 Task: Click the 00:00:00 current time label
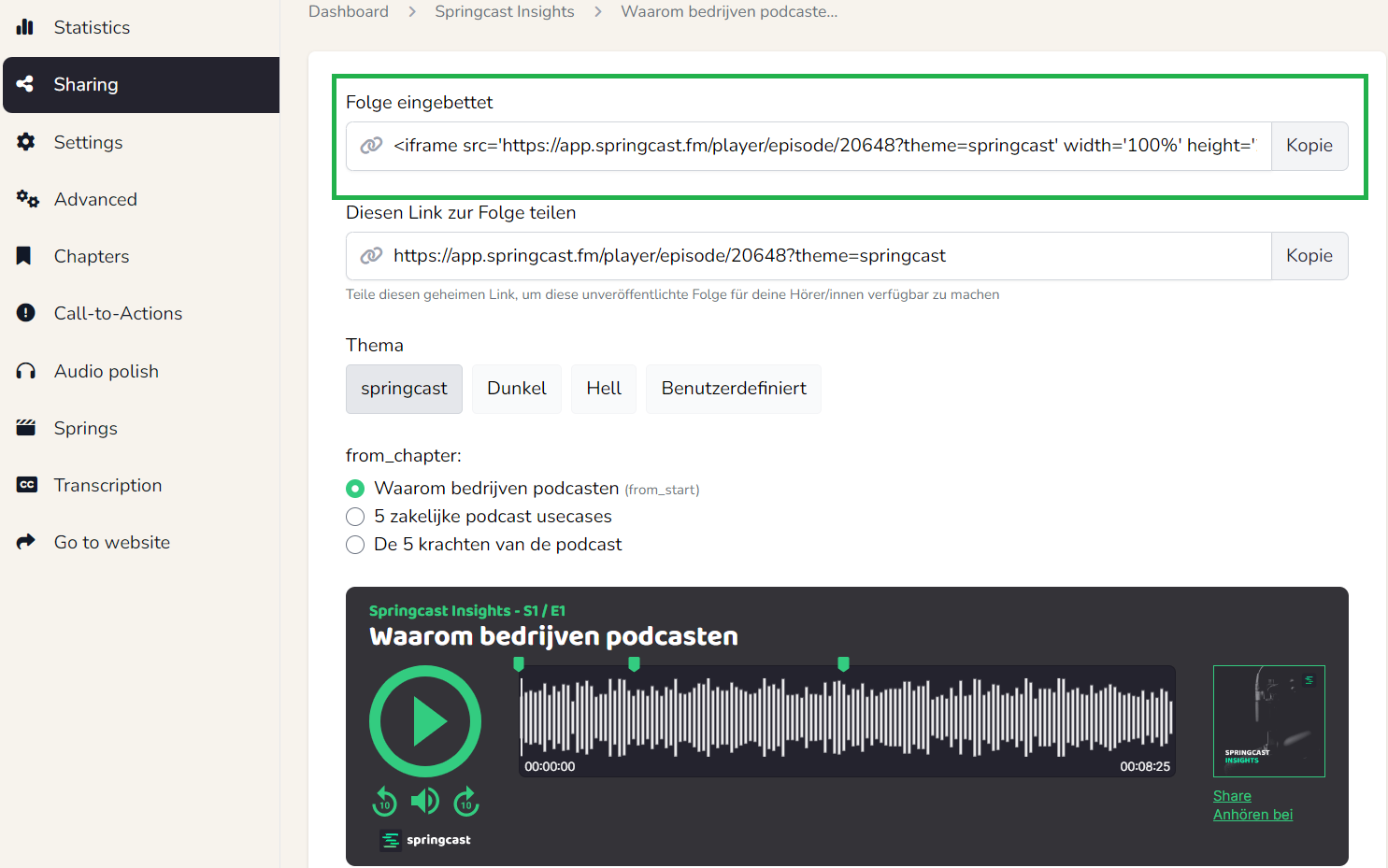click(550, 766)
